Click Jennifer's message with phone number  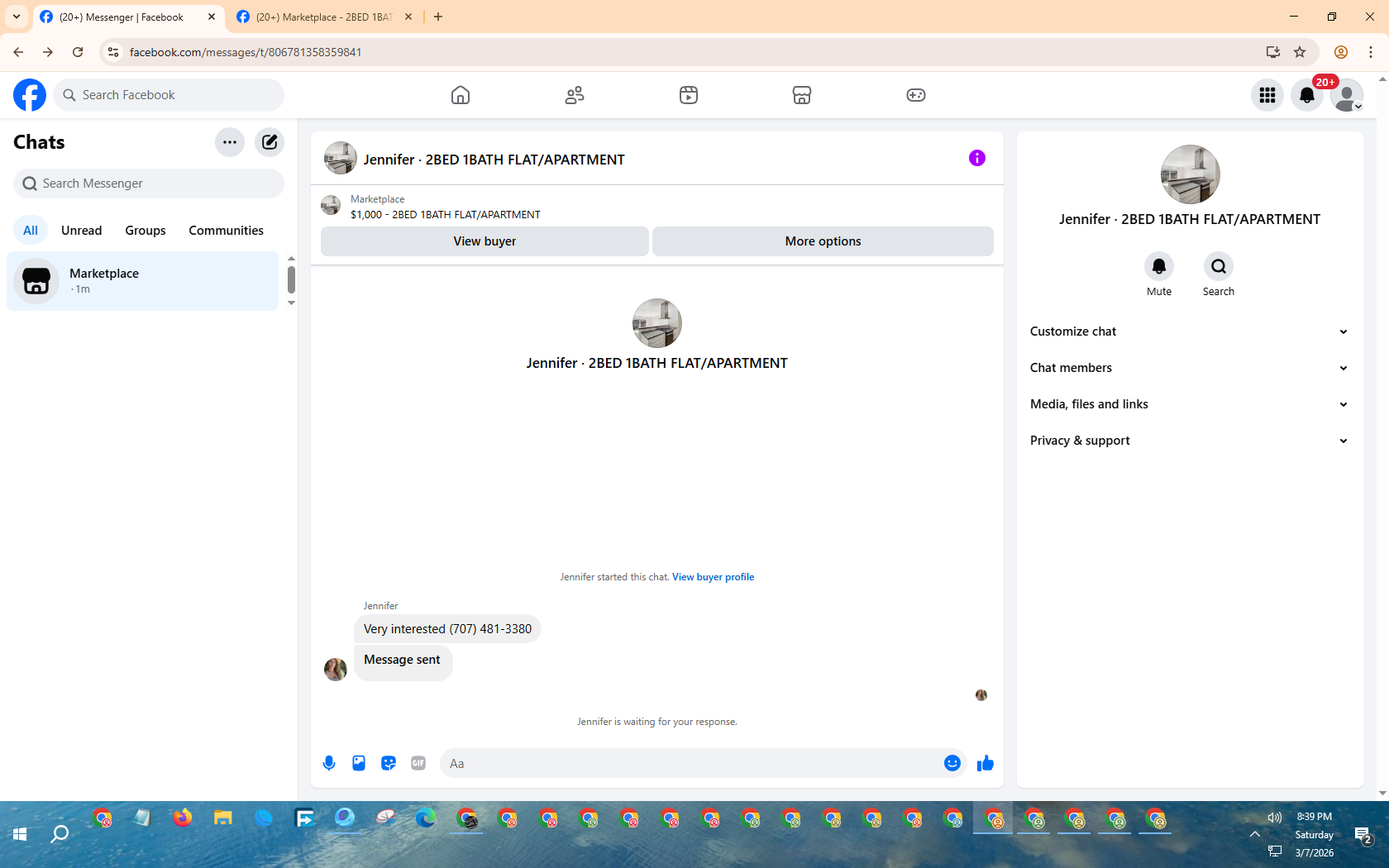coord(447,629)
